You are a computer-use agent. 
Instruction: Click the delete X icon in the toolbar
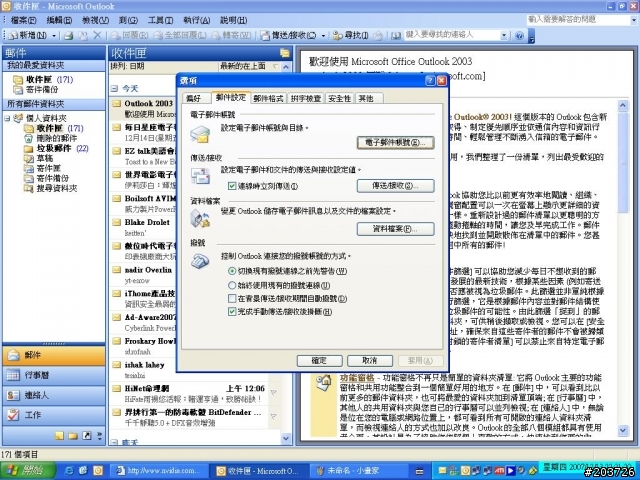point(97,36)
